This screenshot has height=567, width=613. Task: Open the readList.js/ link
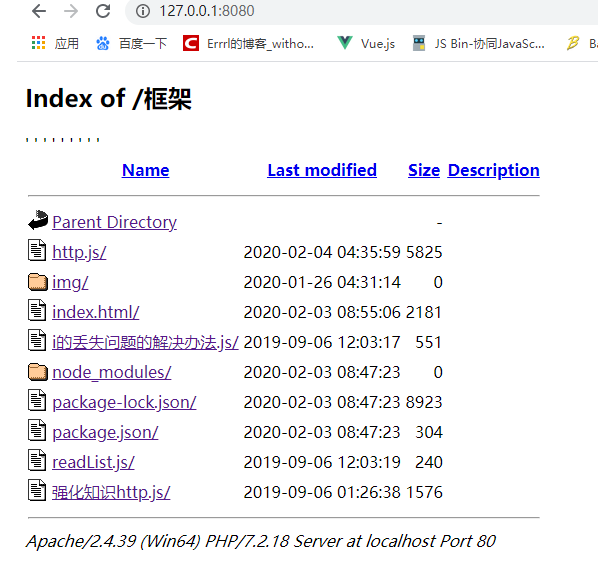point(93,462)
